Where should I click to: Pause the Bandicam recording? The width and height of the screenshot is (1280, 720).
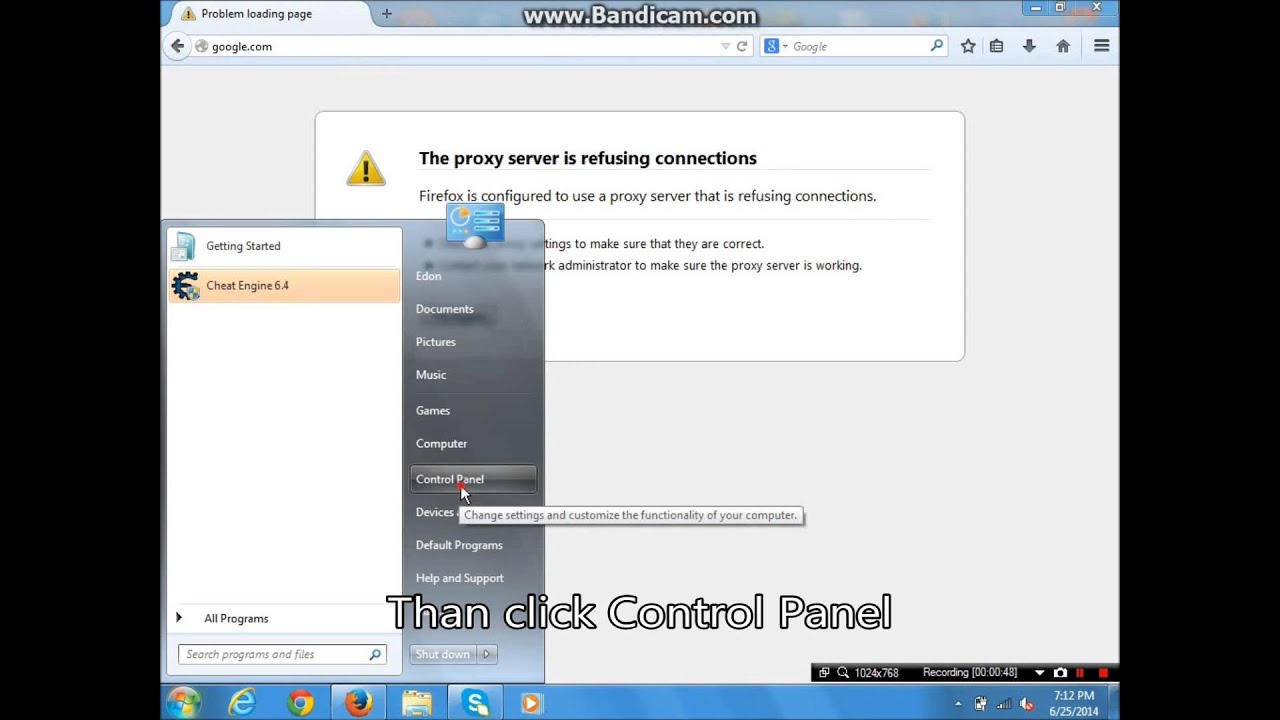[x=1080, y=673]
